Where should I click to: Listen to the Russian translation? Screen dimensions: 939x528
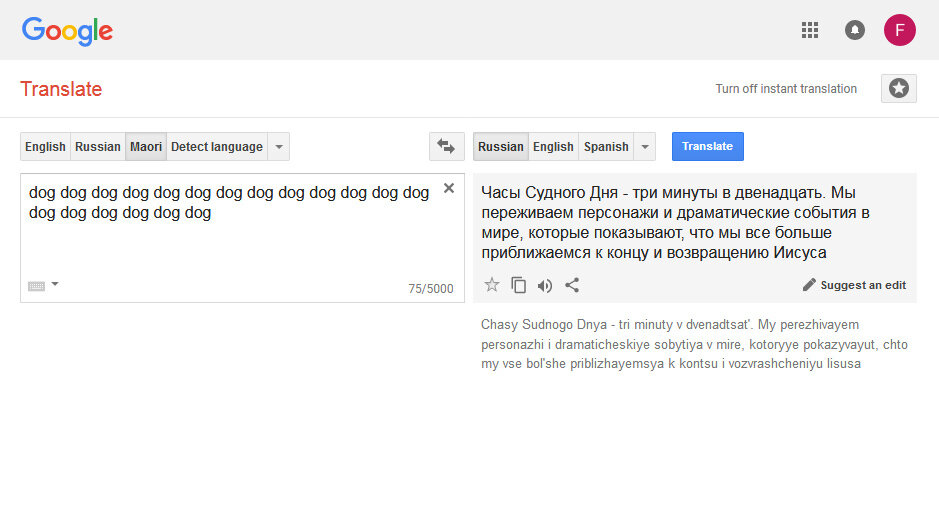pyautogui.click(x=544, y=286)
